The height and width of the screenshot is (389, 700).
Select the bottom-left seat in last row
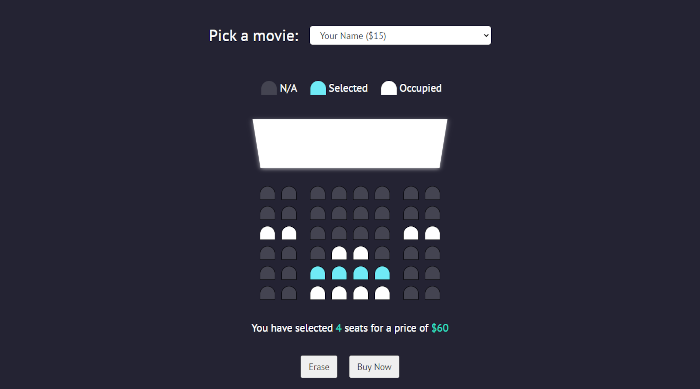267,293
